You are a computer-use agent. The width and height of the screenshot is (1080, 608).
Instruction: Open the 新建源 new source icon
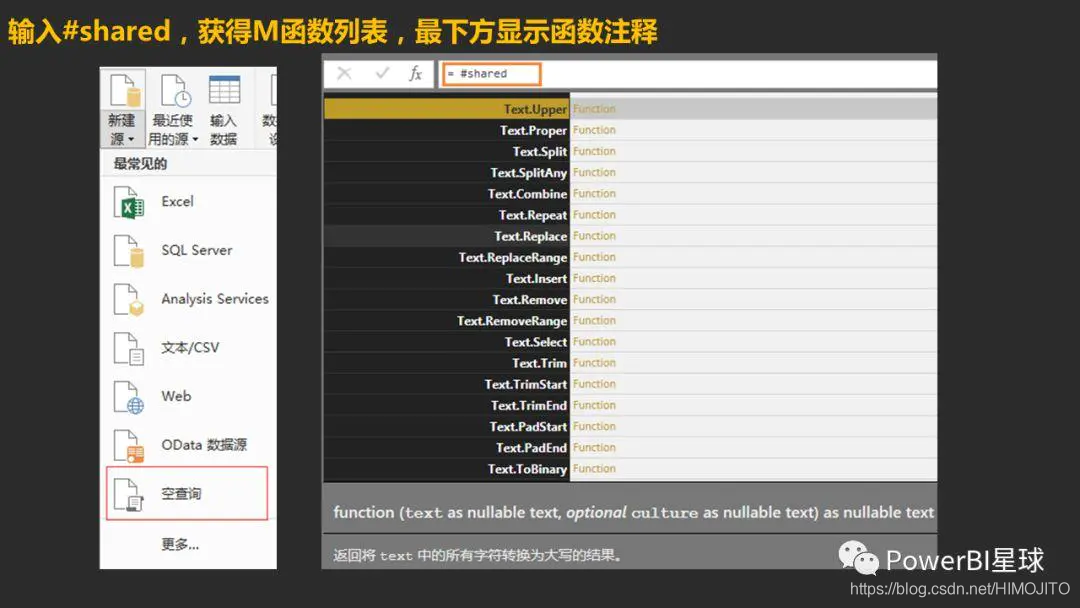click(x=125, y=92)
